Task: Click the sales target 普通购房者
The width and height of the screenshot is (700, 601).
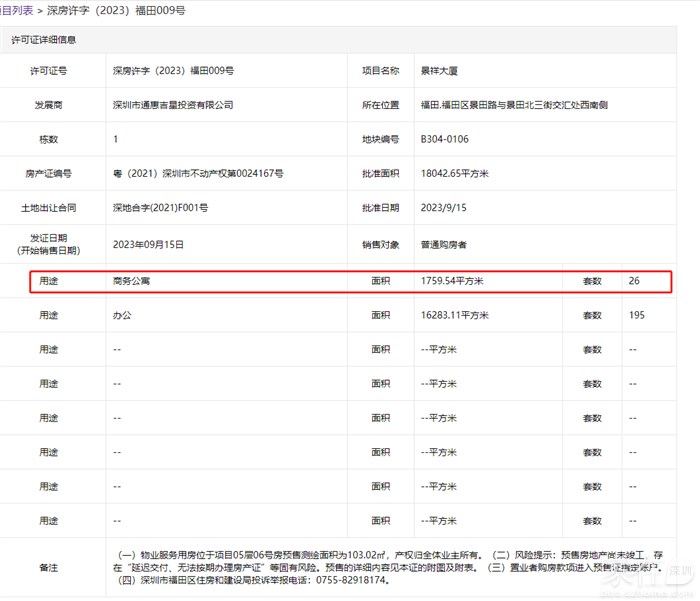Action: click(x=444, y=244)
